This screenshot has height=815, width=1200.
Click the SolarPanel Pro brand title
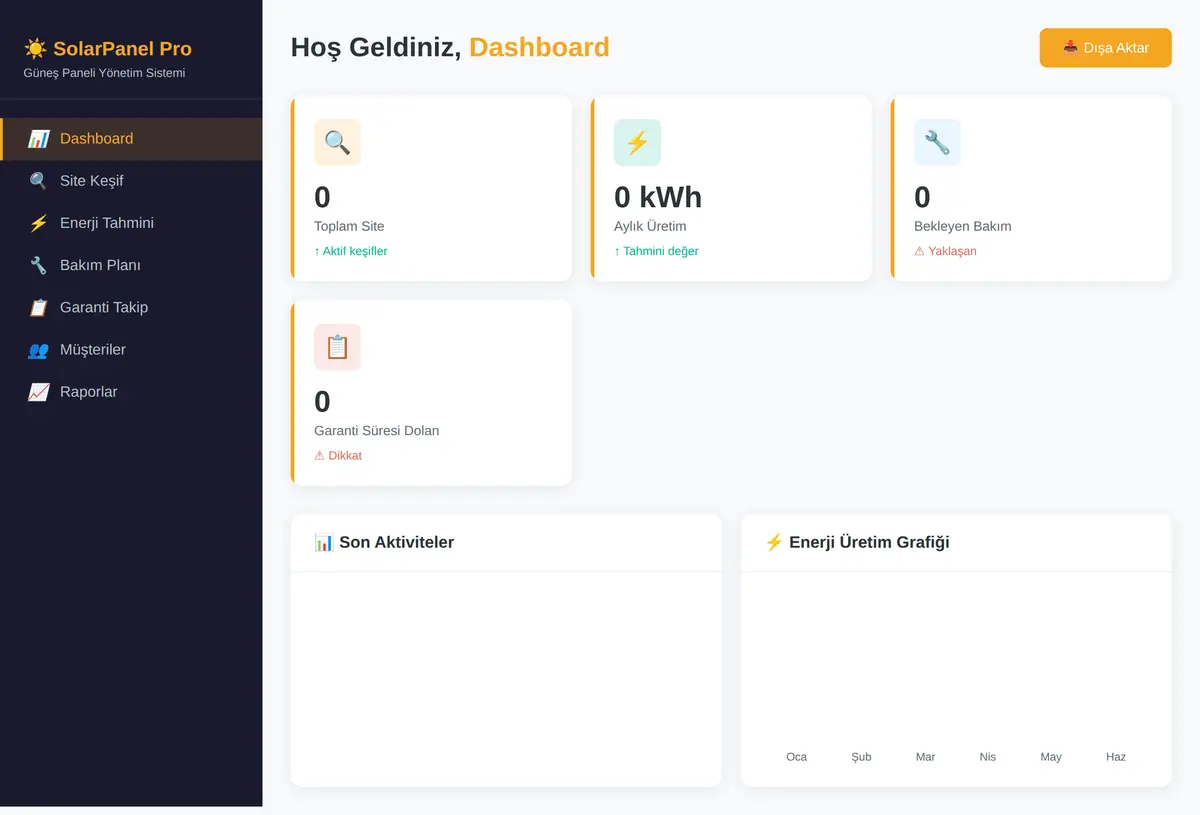pos(122,48)
